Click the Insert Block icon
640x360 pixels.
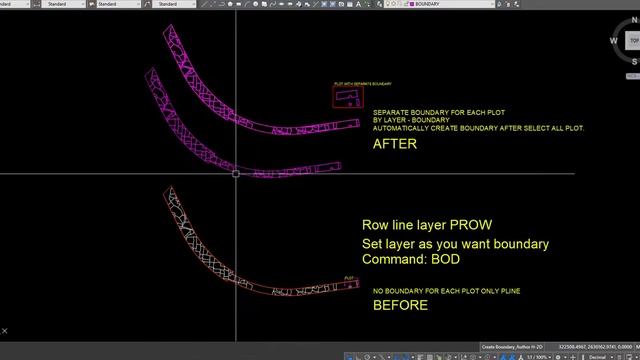click(298, 4)
